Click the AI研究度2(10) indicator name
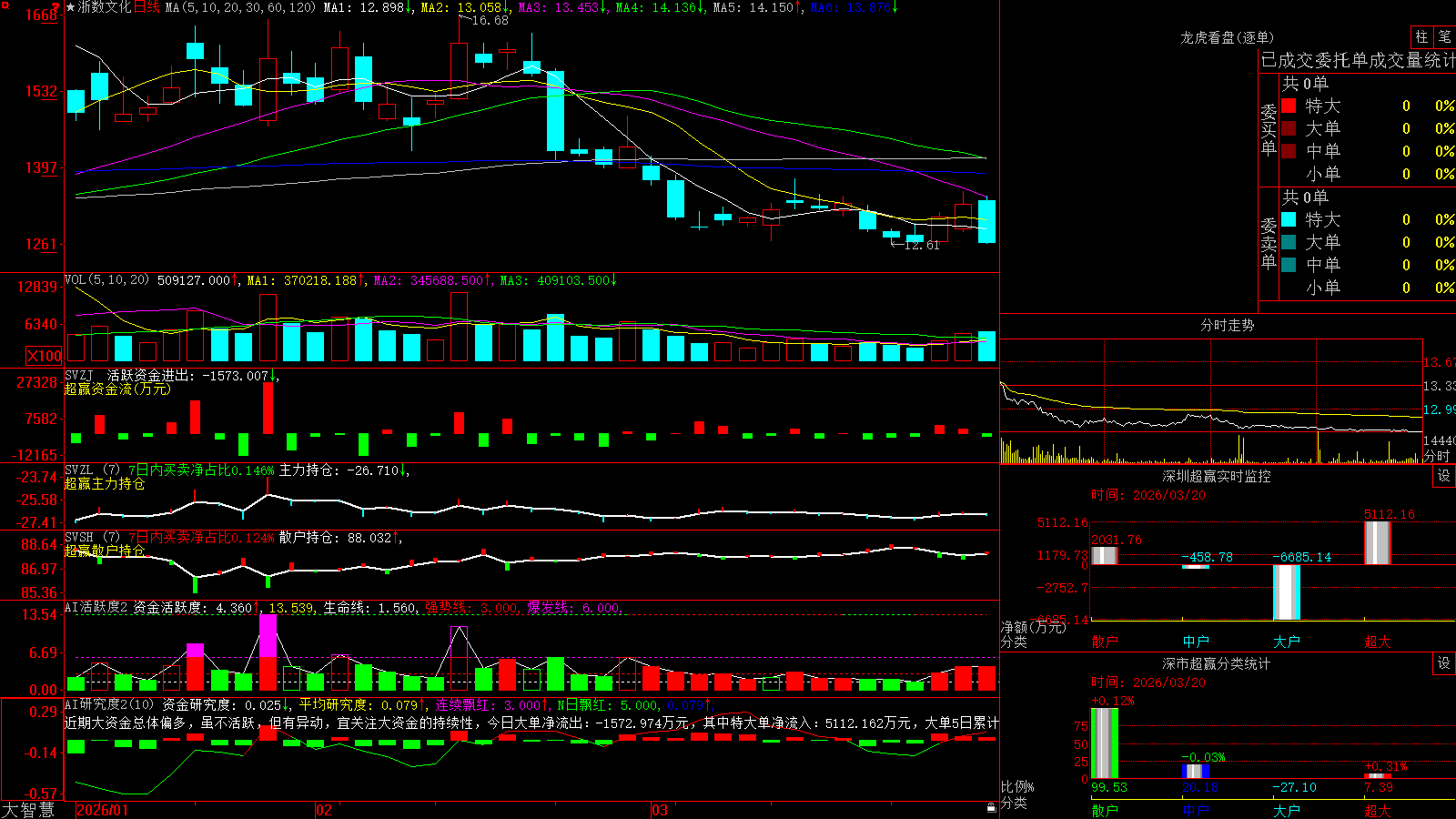Viewport: 1456px width, 819px height. (109, 704)
